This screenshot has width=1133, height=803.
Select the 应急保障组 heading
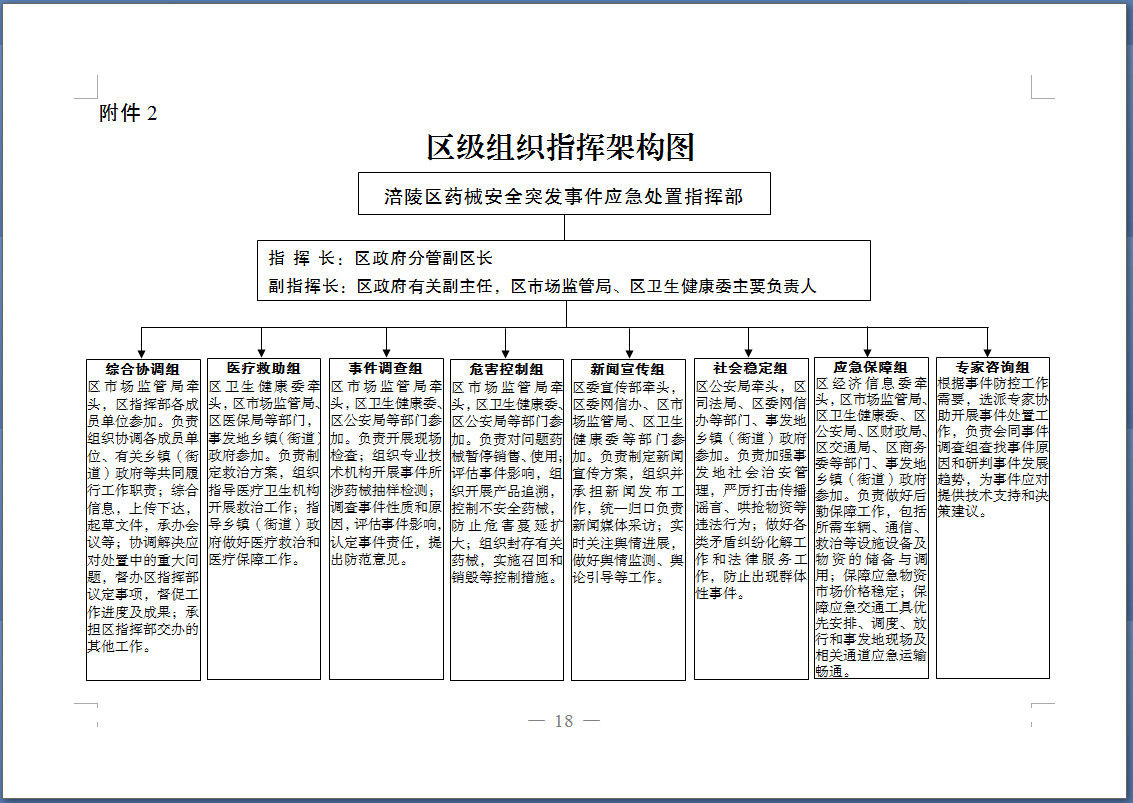coord(870,368)
